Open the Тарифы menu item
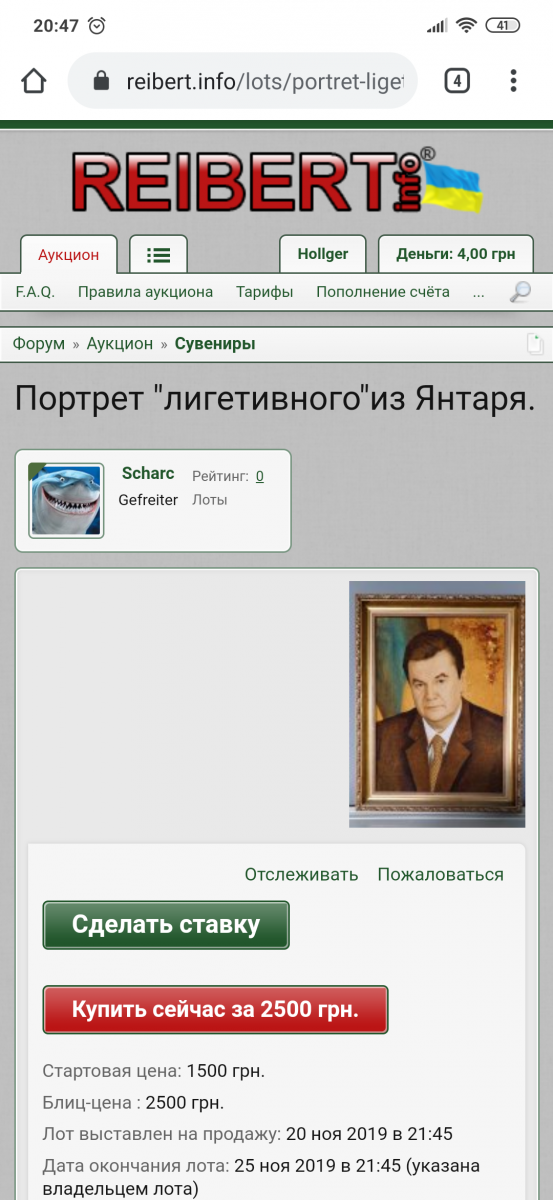 265,292
